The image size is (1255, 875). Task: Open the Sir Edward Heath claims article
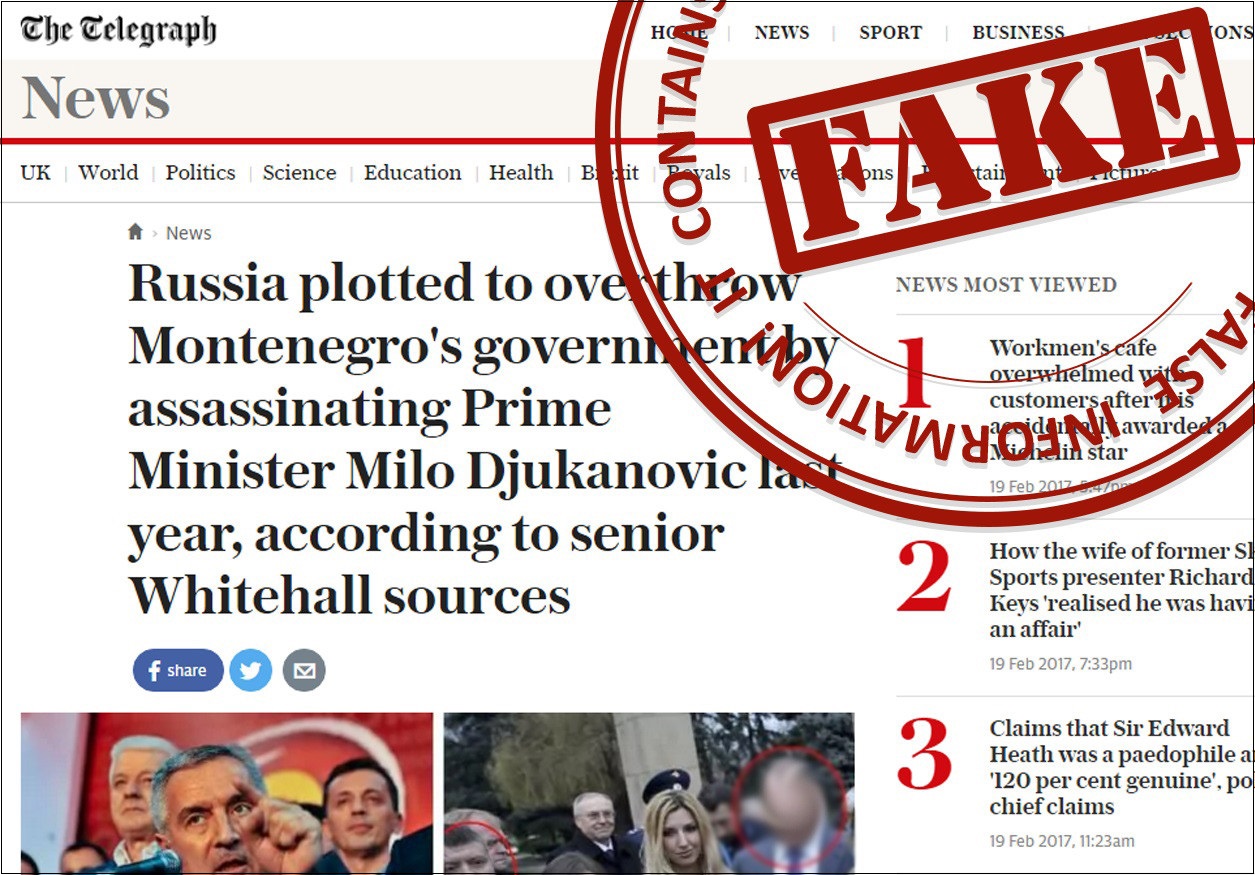point(1121,767)
